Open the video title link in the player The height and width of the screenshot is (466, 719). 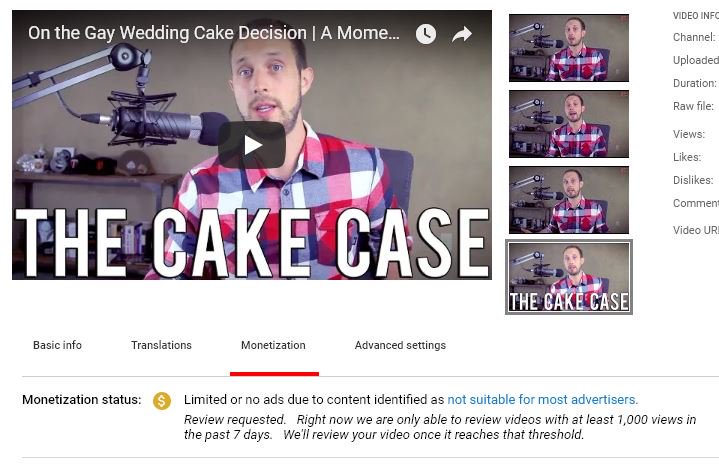coord(214,33)
